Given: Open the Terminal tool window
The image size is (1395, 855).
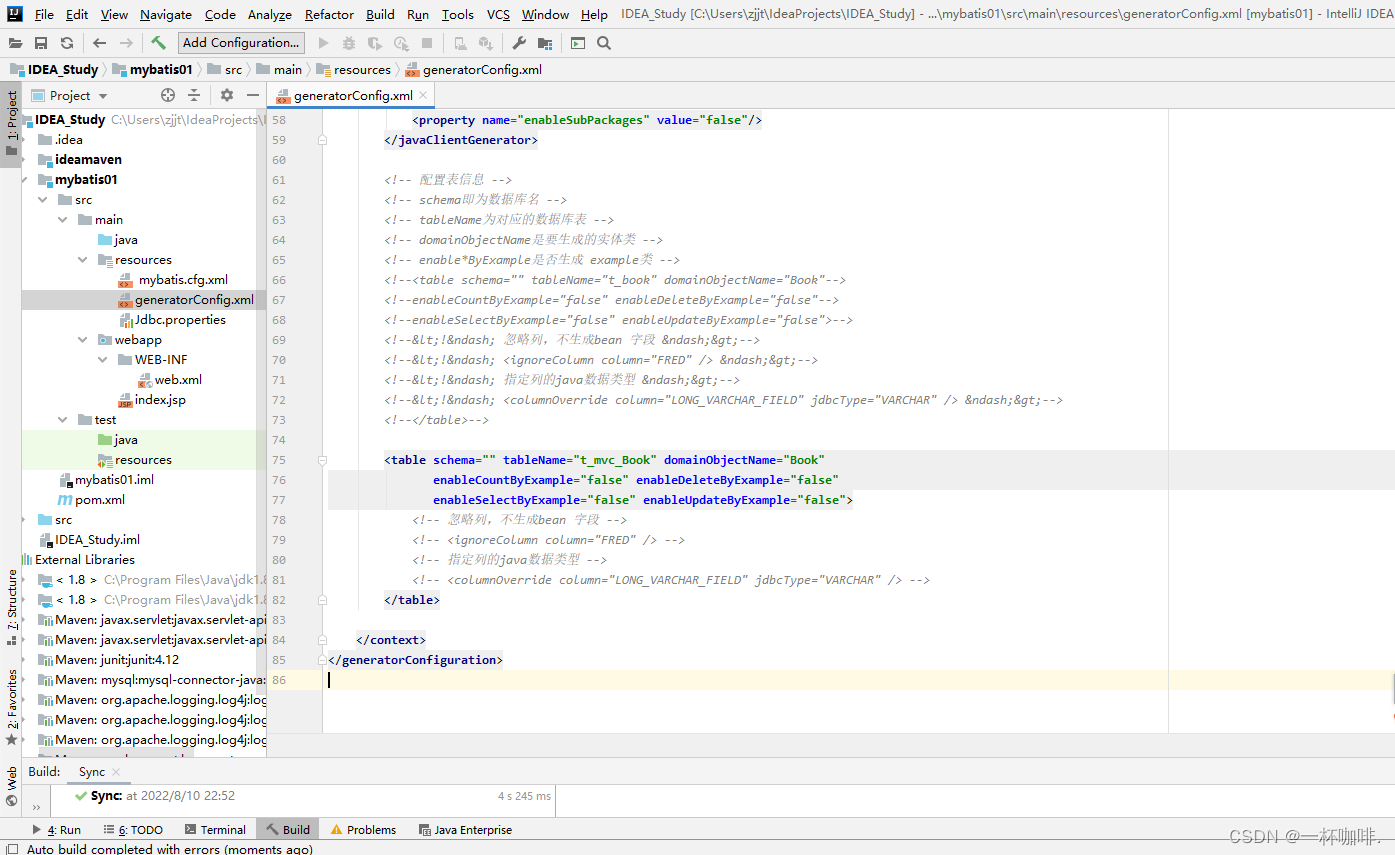Looking at the screenshot, I should coord(215,830).
